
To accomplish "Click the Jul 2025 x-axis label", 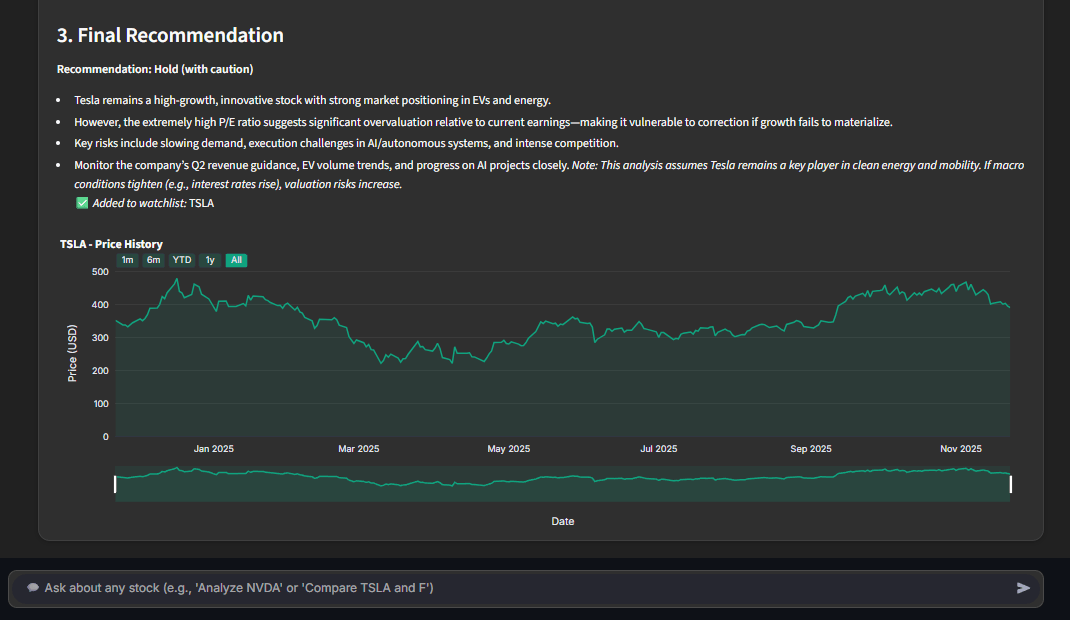I will click(x=658, y=449).
